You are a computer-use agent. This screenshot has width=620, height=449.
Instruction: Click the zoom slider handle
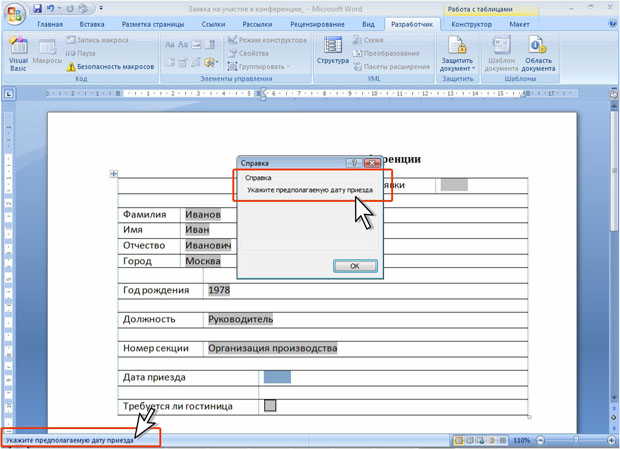click(x=576, y=440)
